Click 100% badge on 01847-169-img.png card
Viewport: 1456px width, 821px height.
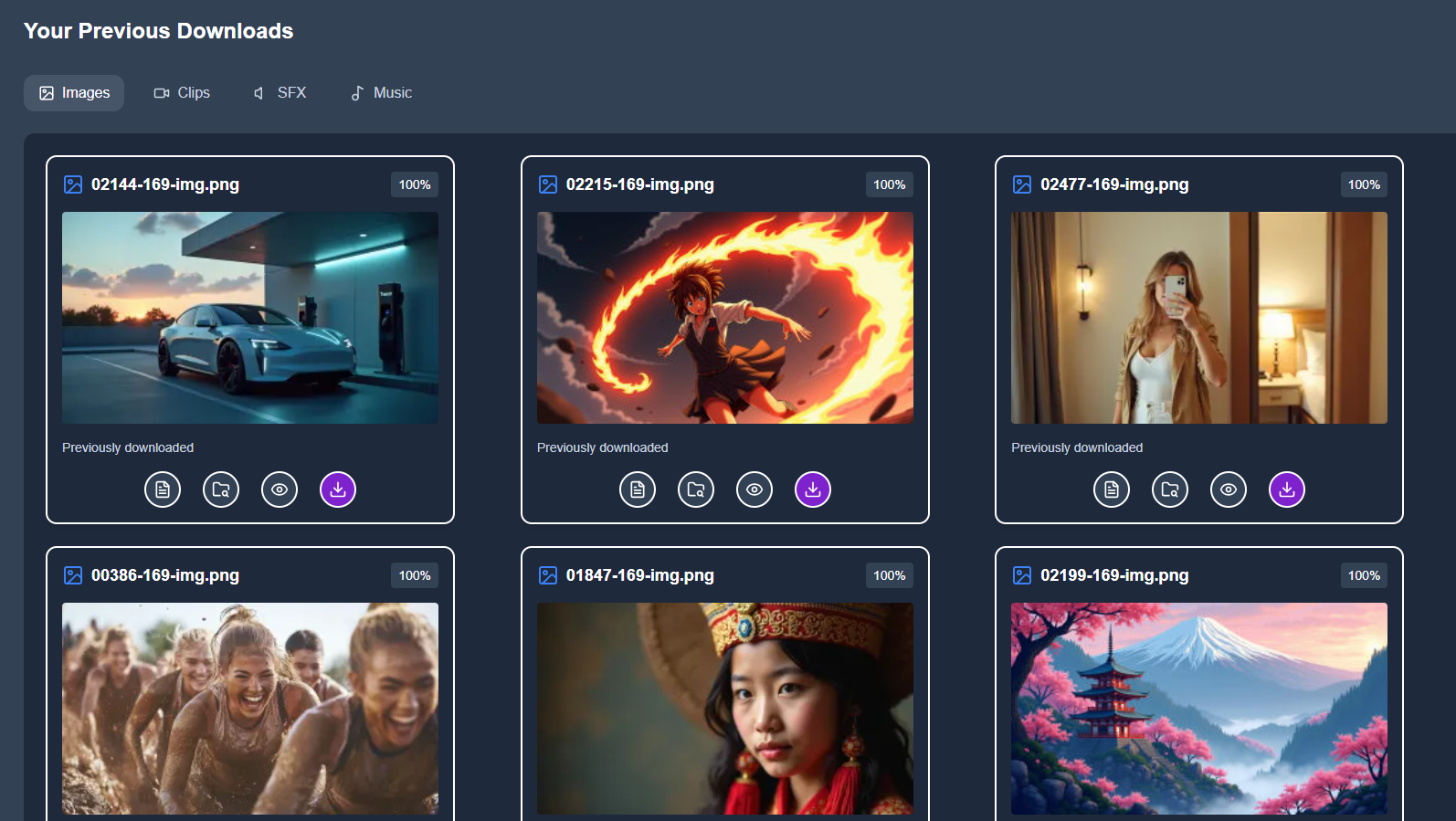(x=890, y=575)
